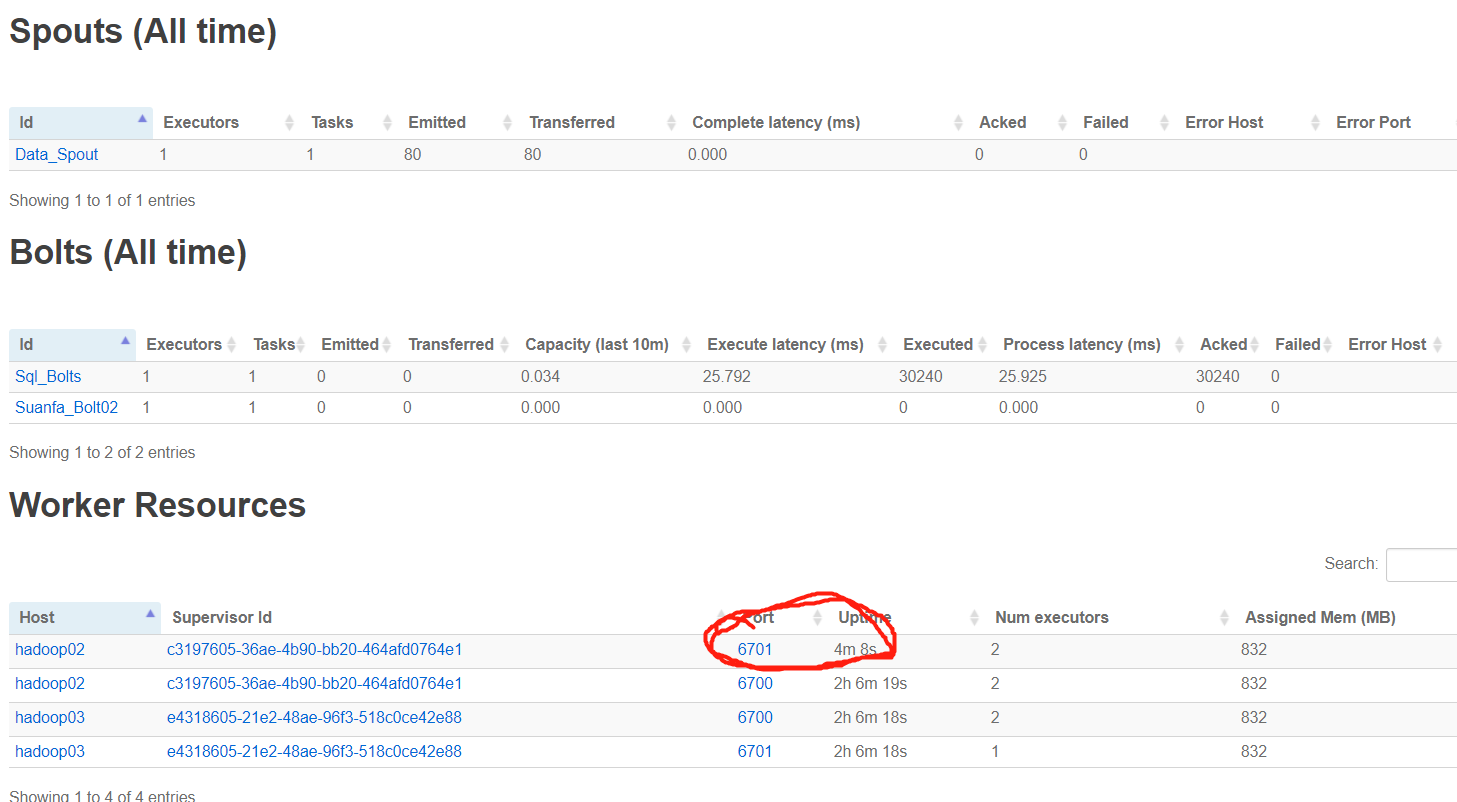This screenshot has width=1457, height=802.
Task: Open supervisor e4318605 link in 2-executor row
Action: point(314,717)
